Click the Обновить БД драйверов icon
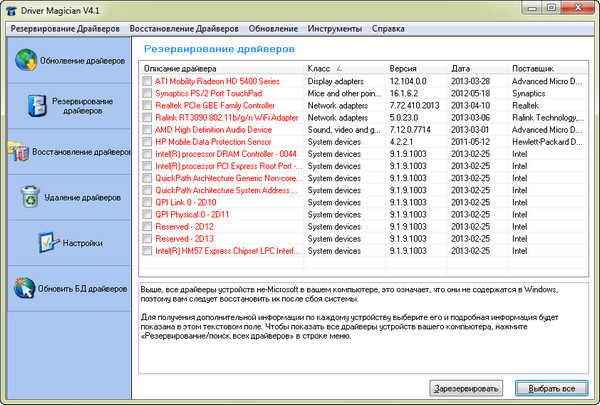 [22, 289]
